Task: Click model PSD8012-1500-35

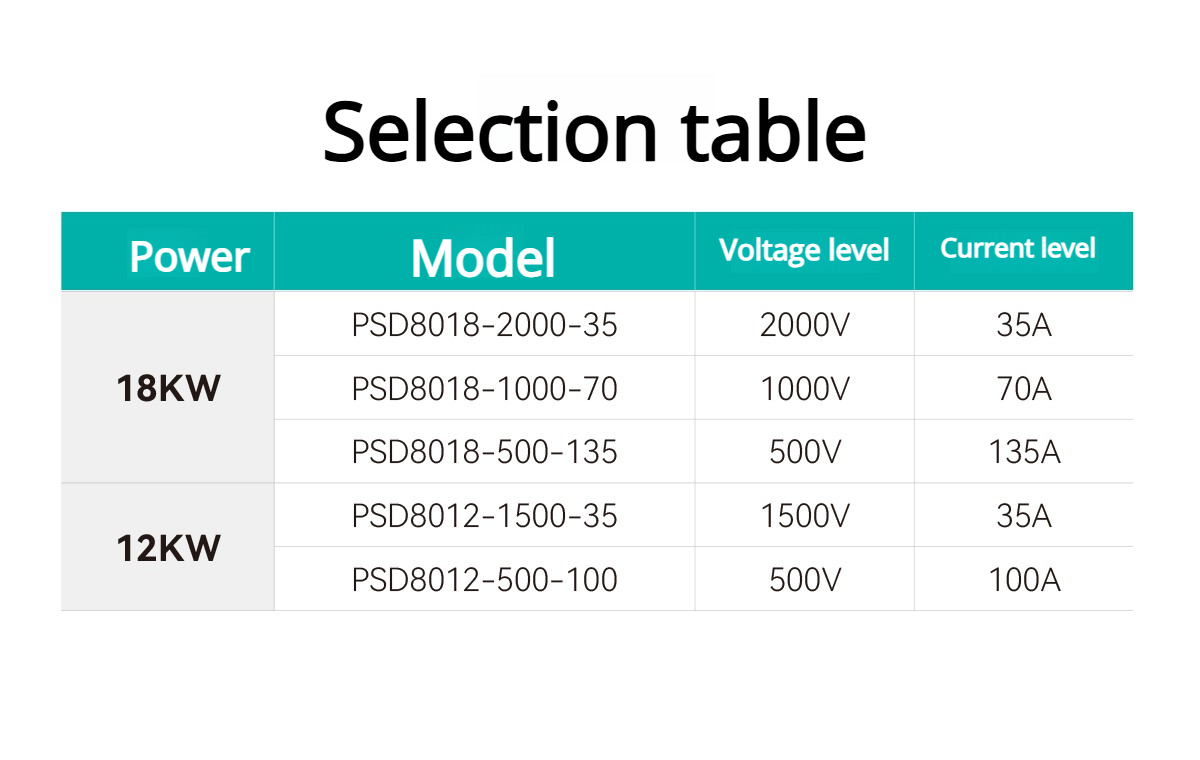Action: [x=484, y=516]
